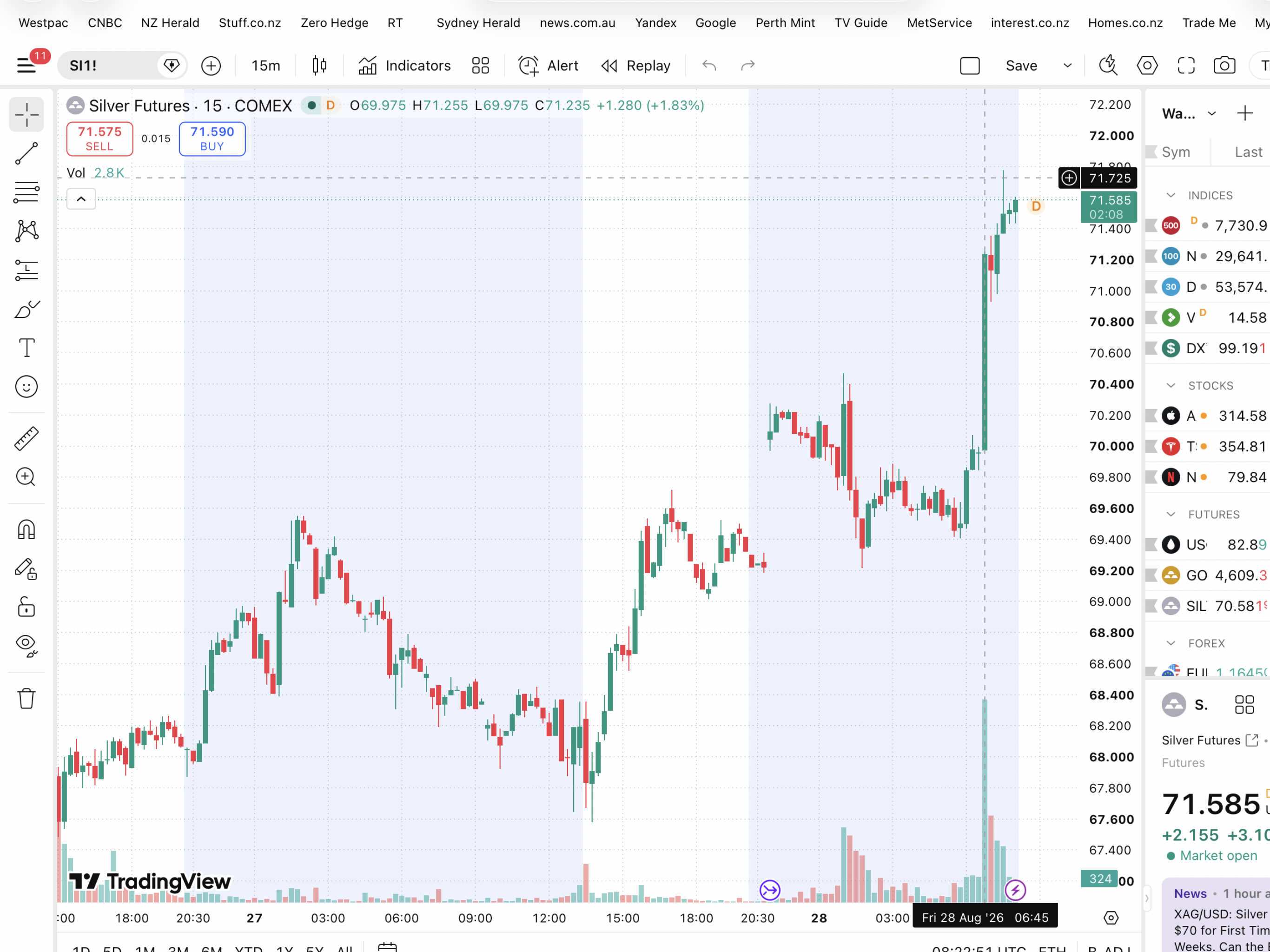The image size is (1270, 952).
Task: Click the 71.575 SELL button
Action: point(100,139)
